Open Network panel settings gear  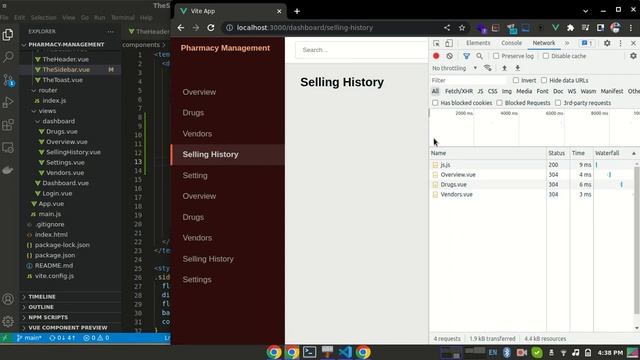point(633,56)
